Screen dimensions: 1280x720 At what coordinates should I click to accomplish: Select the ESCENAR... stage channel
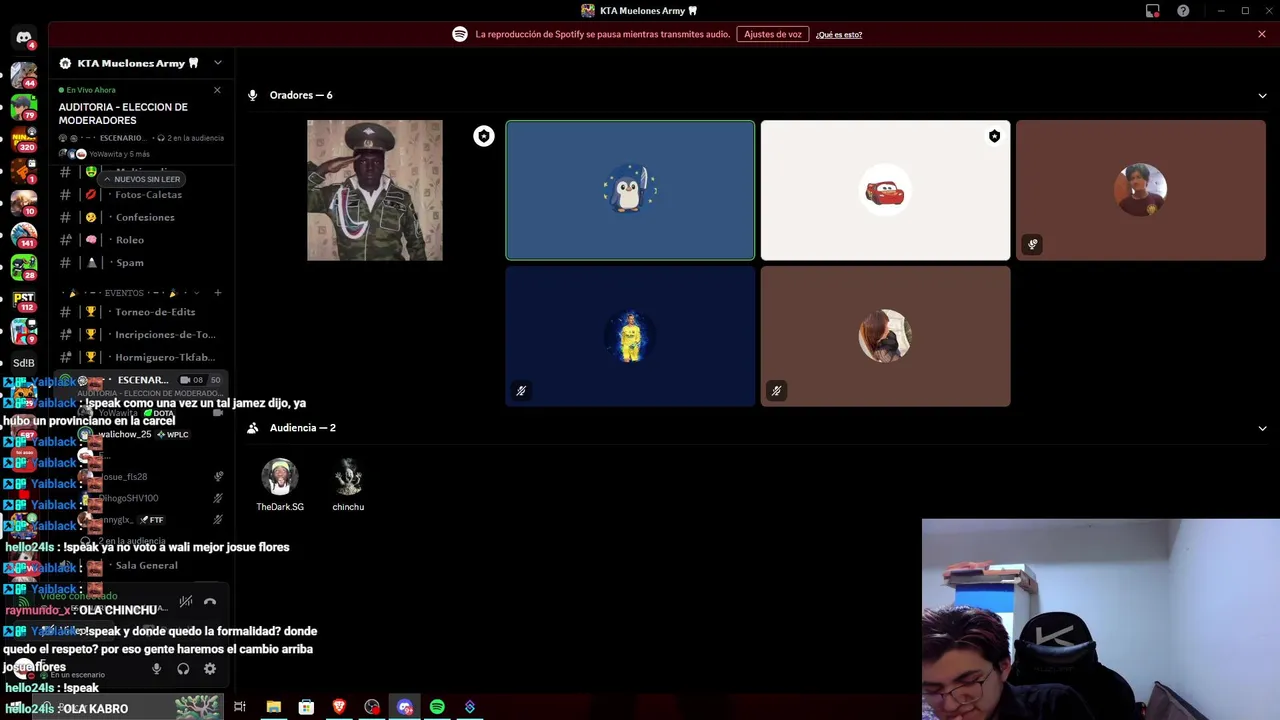tap(140, 380)
